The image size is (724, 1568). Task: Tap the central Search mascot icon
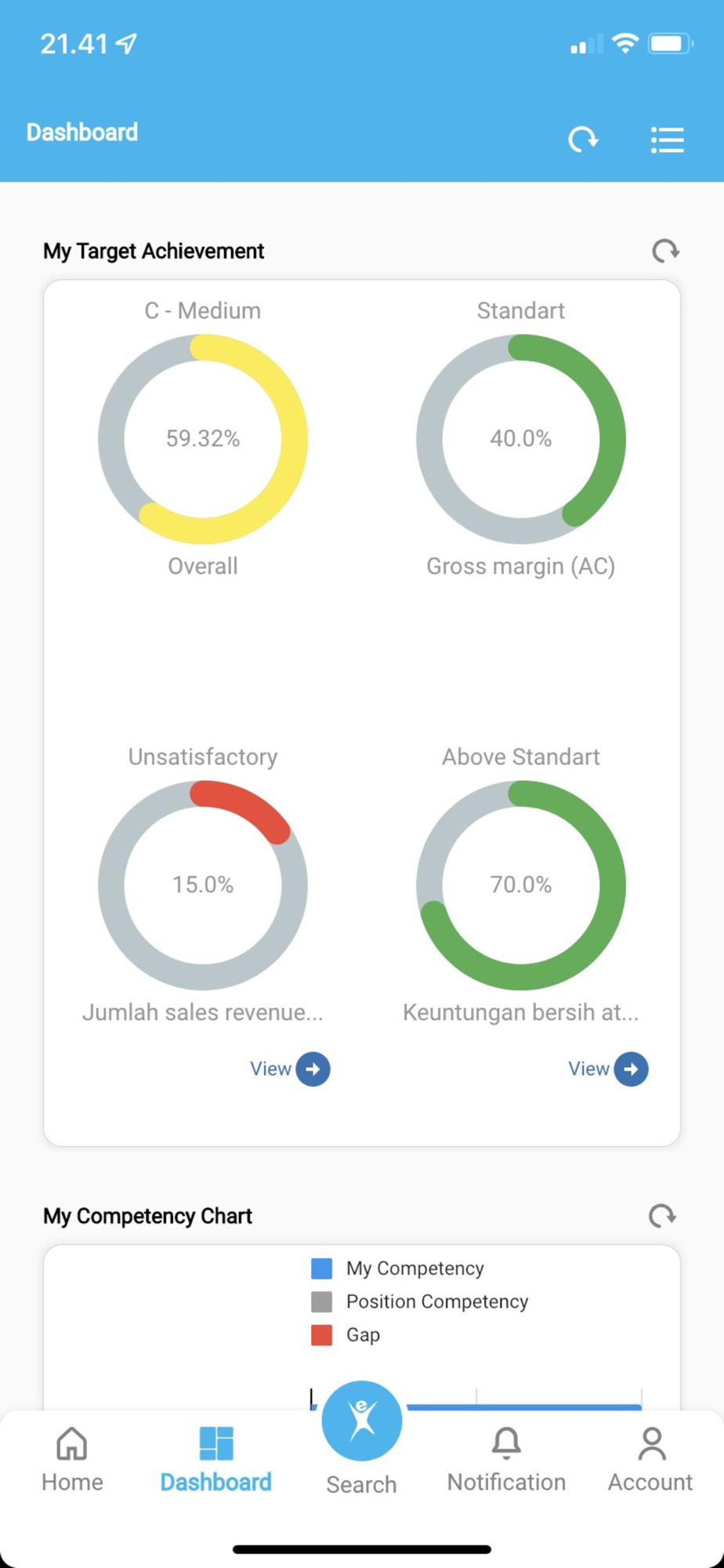[361, 1420]
